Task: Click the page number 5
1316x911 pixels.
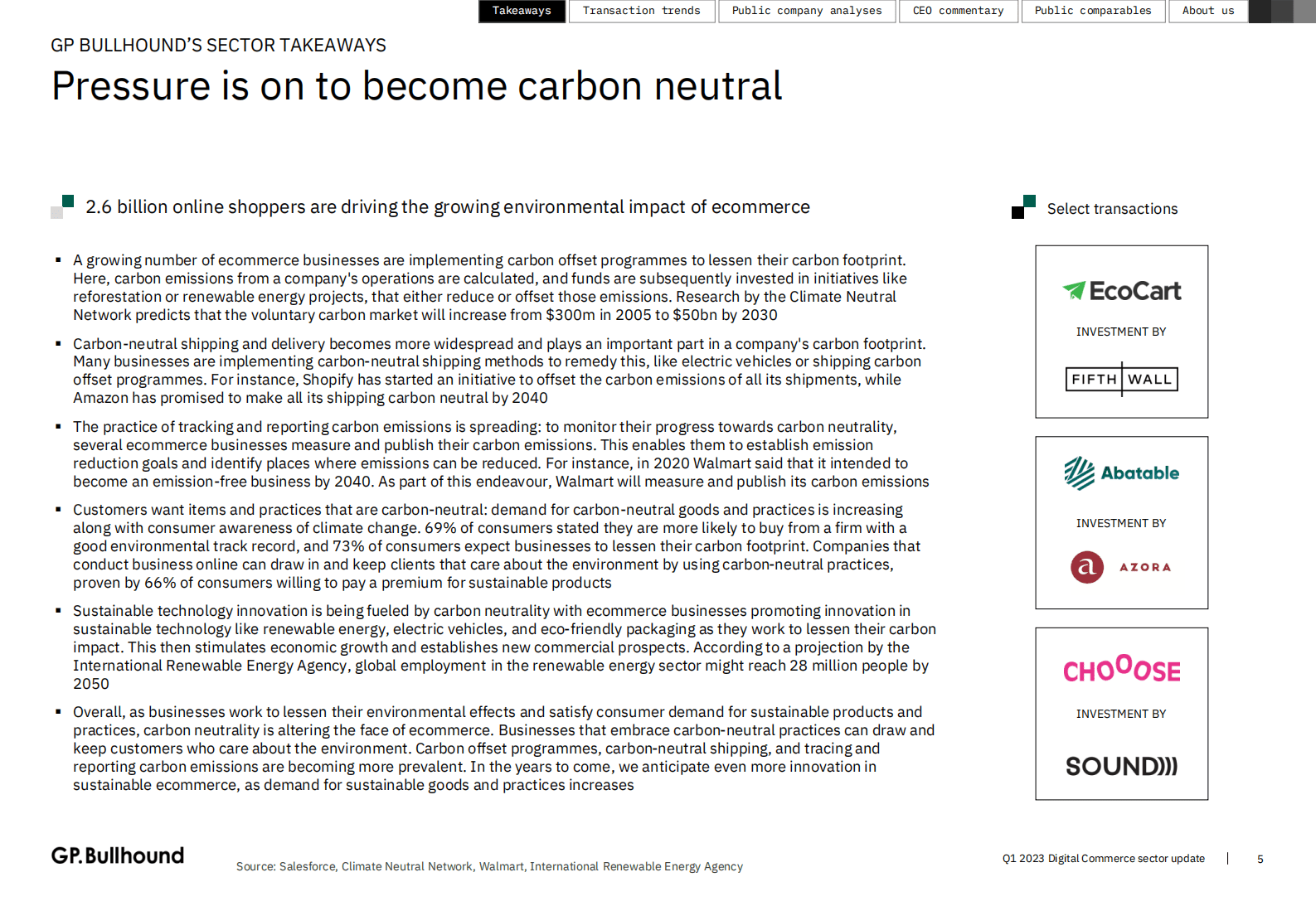Action: [1260, 860]
